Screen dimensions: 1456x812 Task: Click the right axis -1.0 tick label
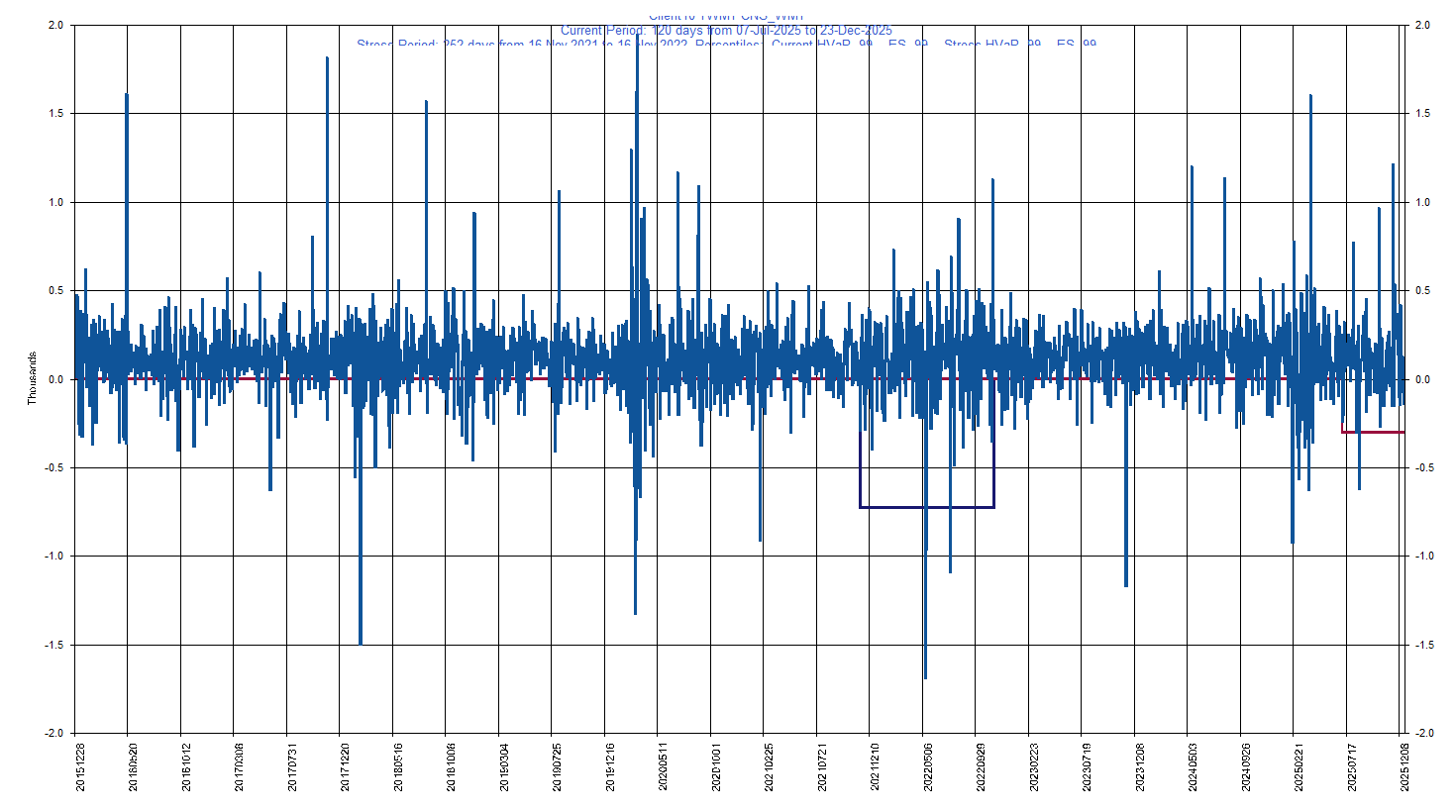[x=1424, y=557]
